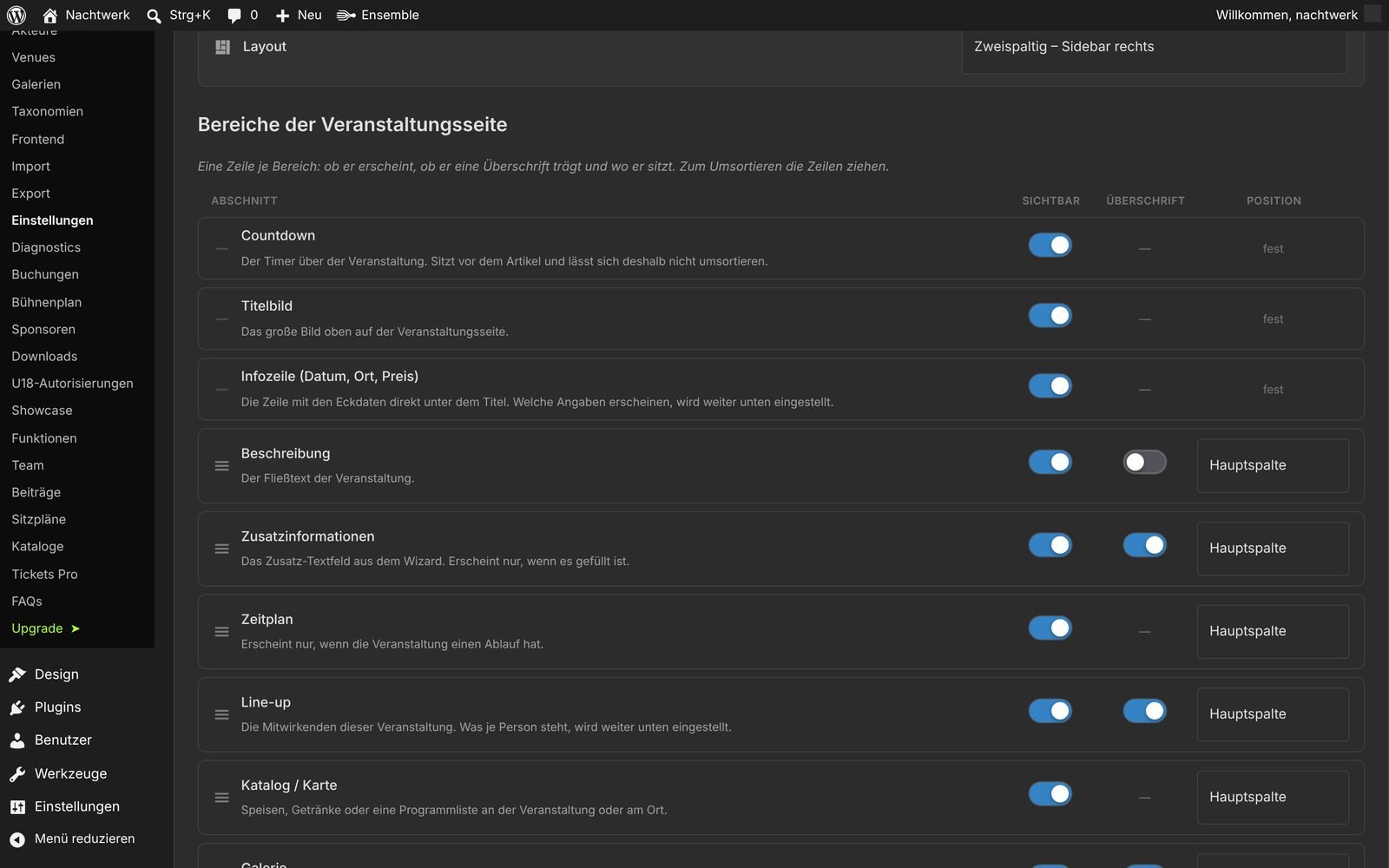This screenshot has height=868, width=1389.
Task: Open Position dropdown for Katalog / Karte
Action: [x=1273, y=797]
